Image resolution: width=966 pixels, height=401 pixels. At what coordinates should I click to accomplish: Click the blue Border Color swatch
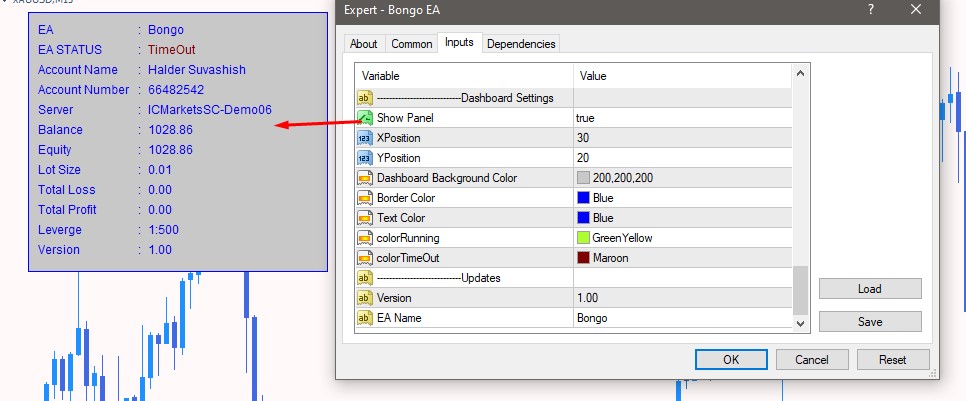click(x=583, y=198)
